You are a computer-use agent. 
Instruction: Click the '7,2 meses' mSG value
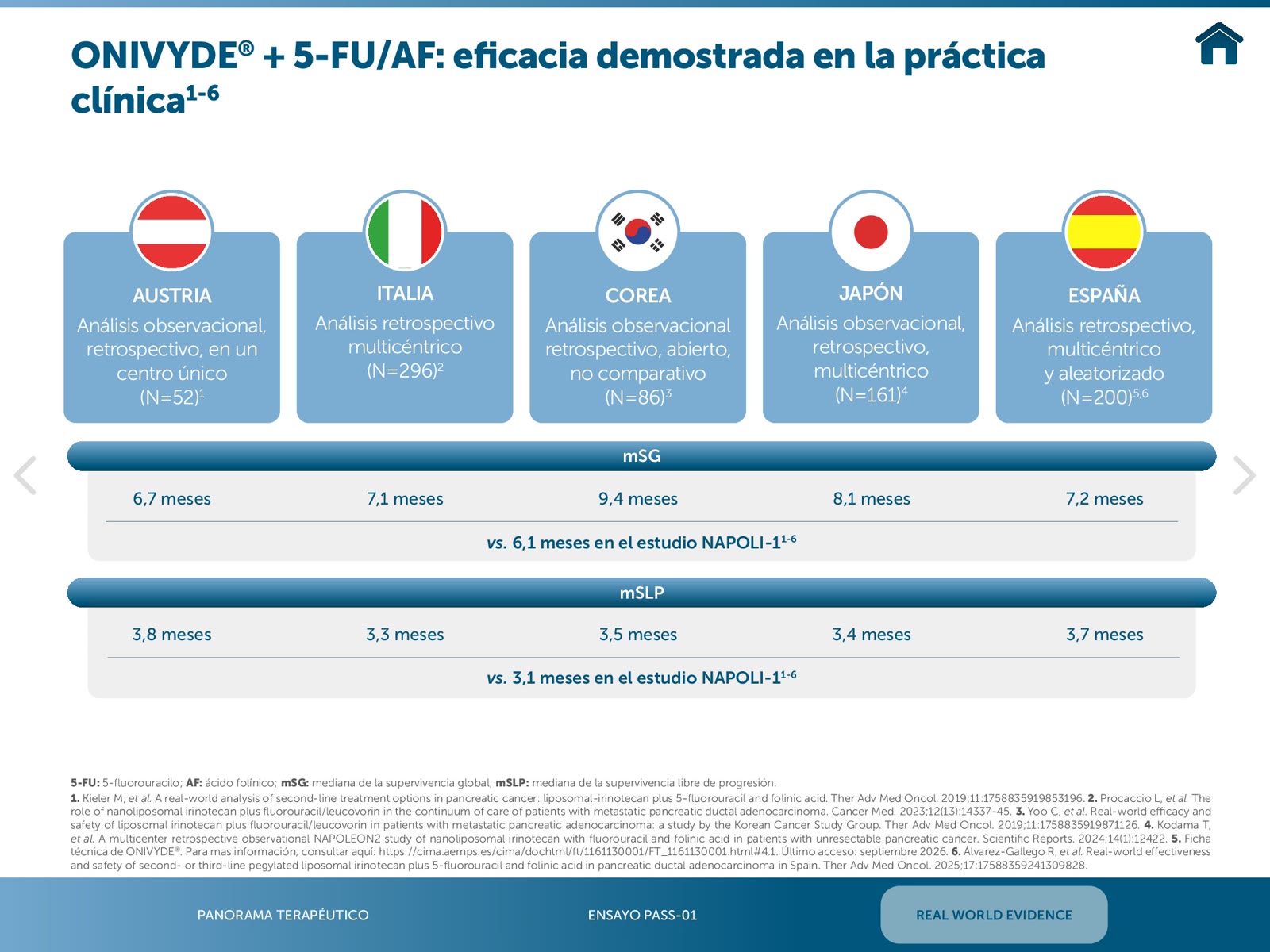click(x=1104, y=499)
